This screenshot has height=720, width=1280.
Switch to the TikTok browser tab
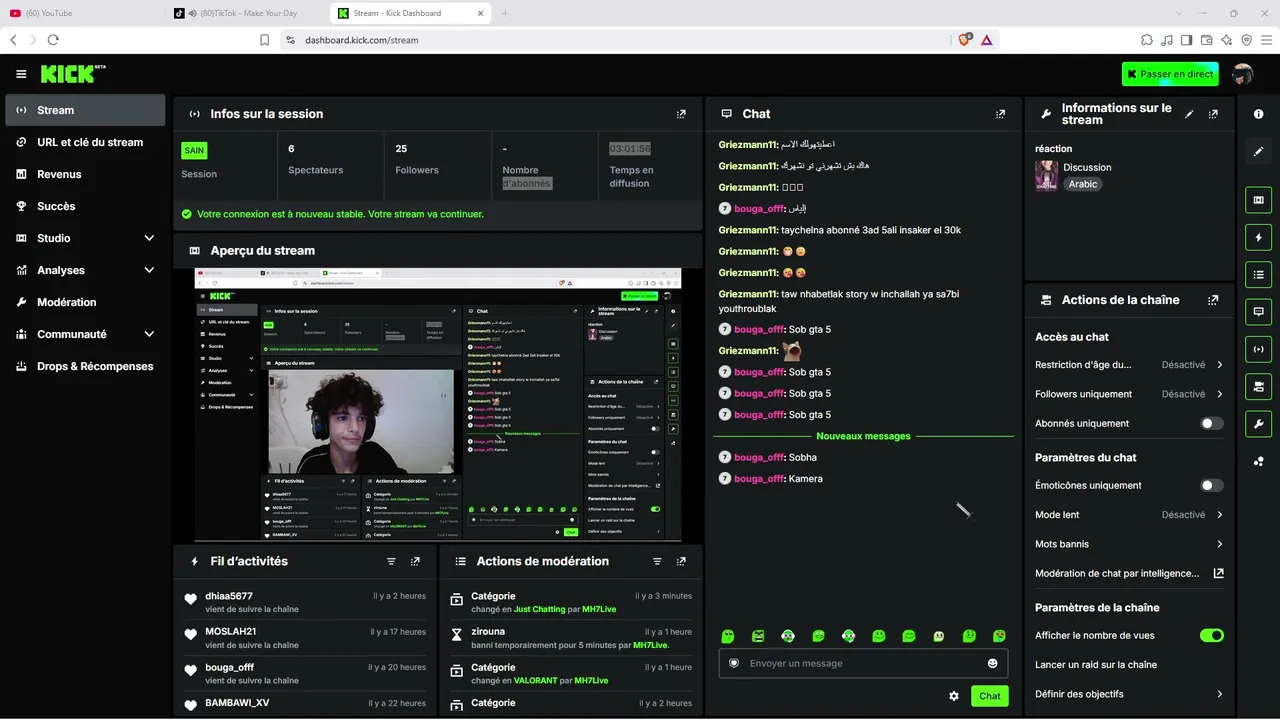(x=246, y=13)
